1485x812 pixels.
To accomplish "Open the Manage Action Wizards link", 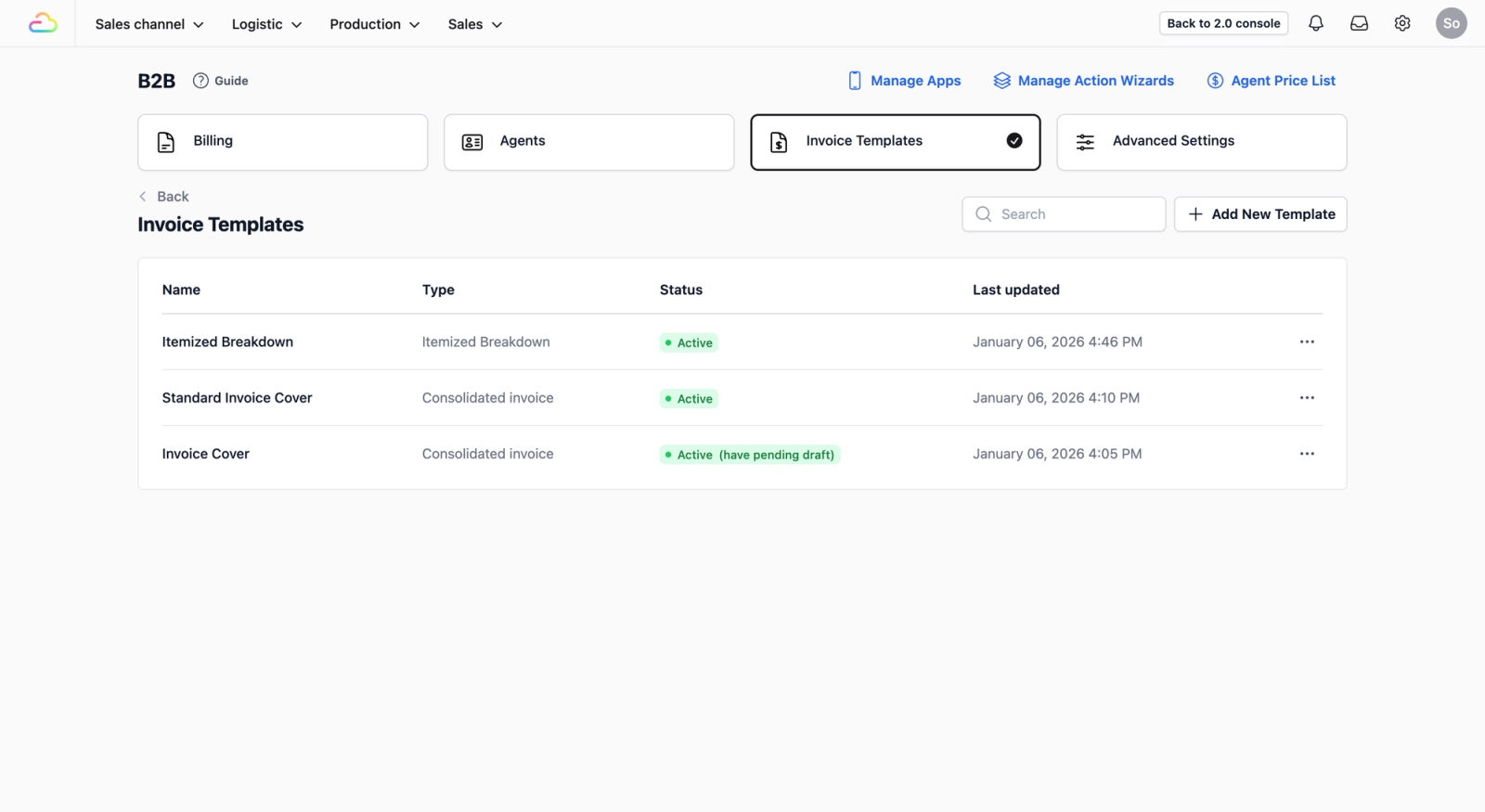I will pos(1083,81).
